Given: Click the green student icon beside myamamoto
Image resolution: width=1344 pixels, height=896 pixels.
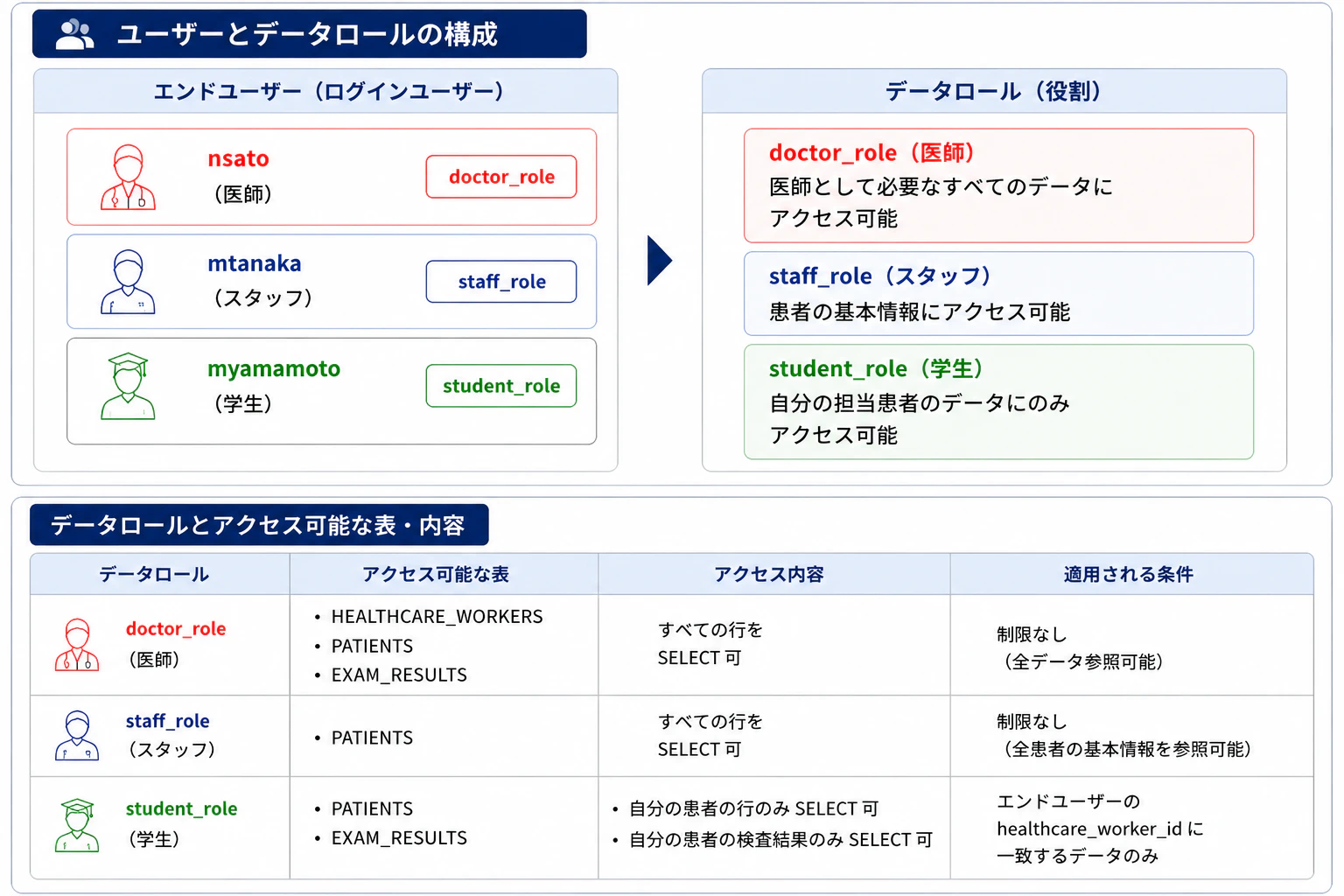Looking at the screenshot, I should (128, 386).
